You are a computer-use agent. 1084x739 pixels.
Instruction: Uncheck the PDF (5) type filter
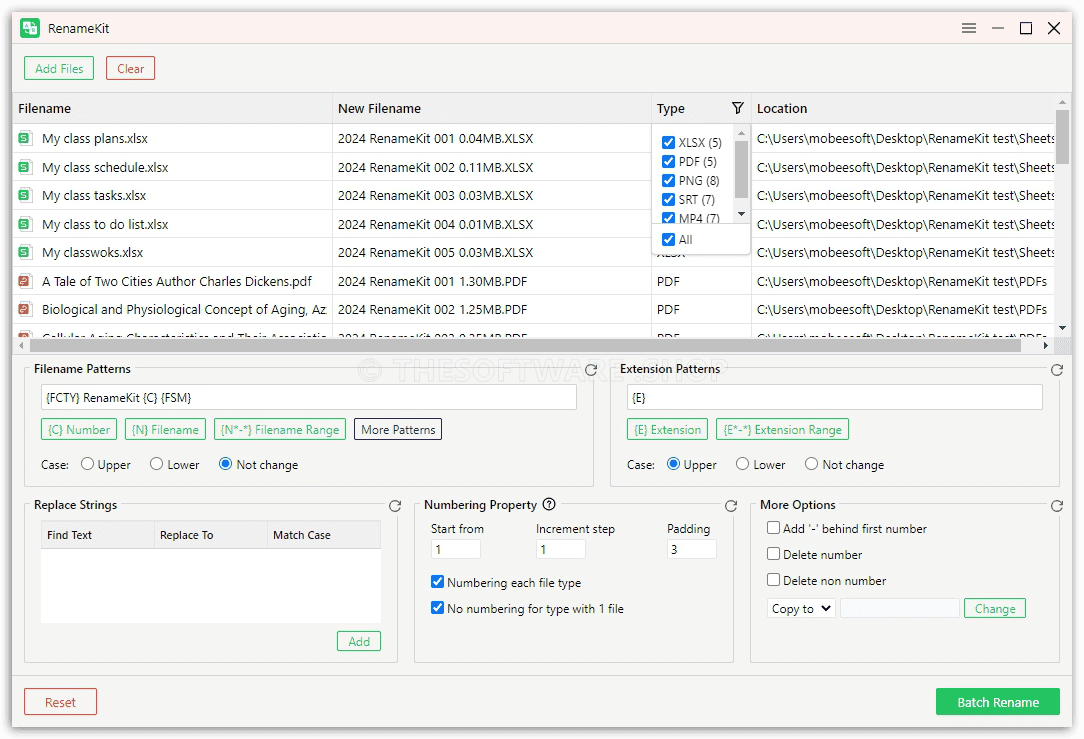point(669,162)
